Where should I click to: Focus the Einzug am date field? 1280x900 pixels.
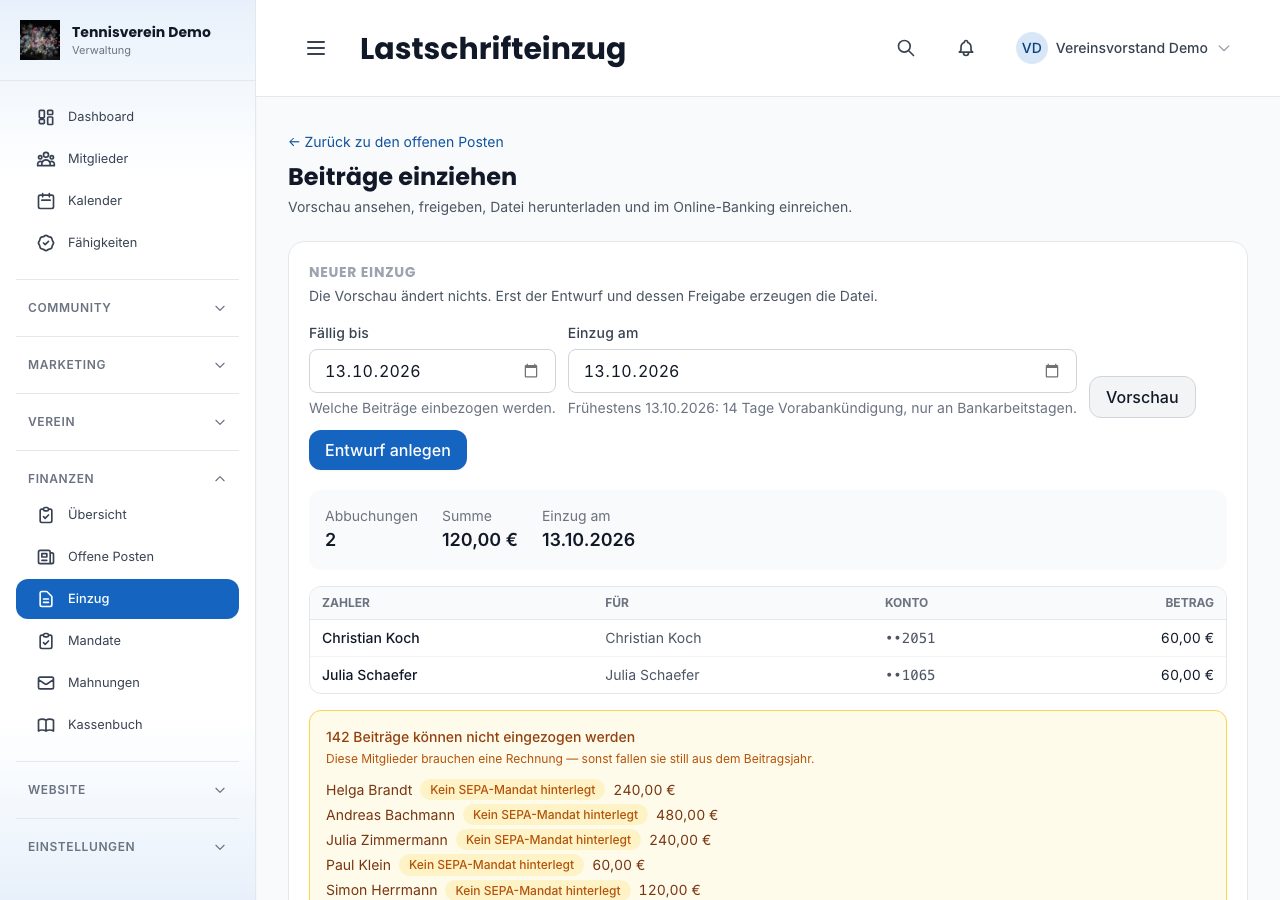[x=822, y=371]
